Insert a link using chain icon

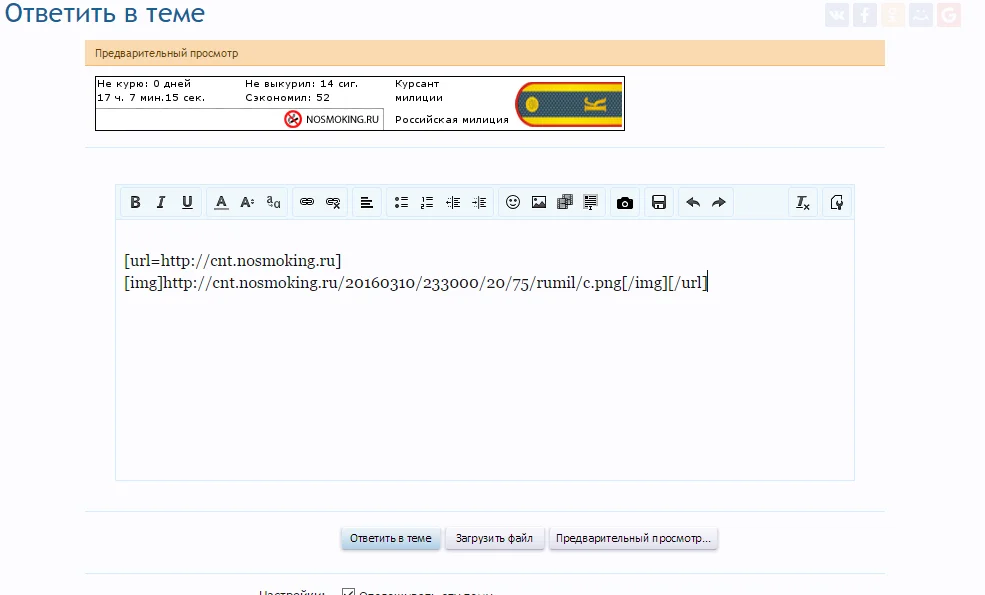tap(307, 202)
